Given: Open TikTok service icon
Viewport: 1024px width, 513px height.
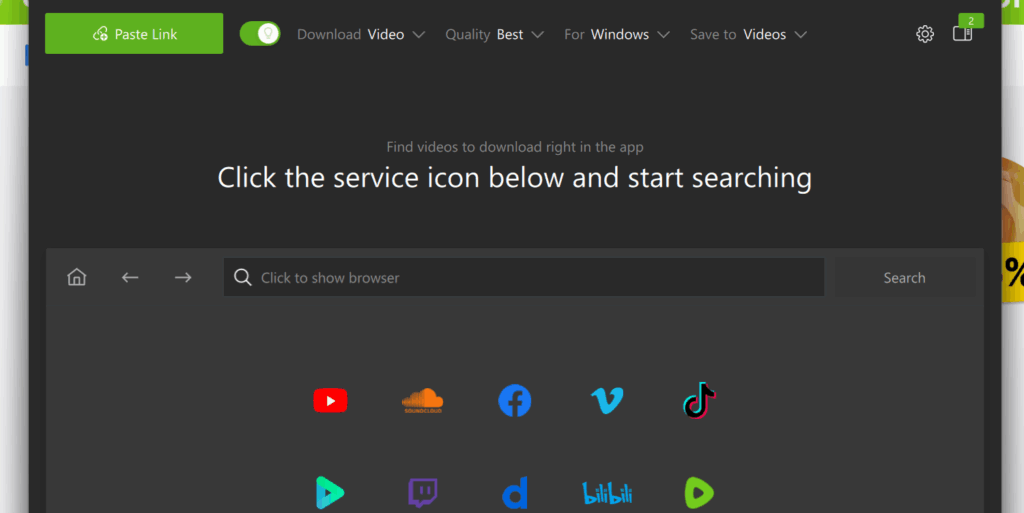Looking at the screenshot, I should [x=699, y=400].
